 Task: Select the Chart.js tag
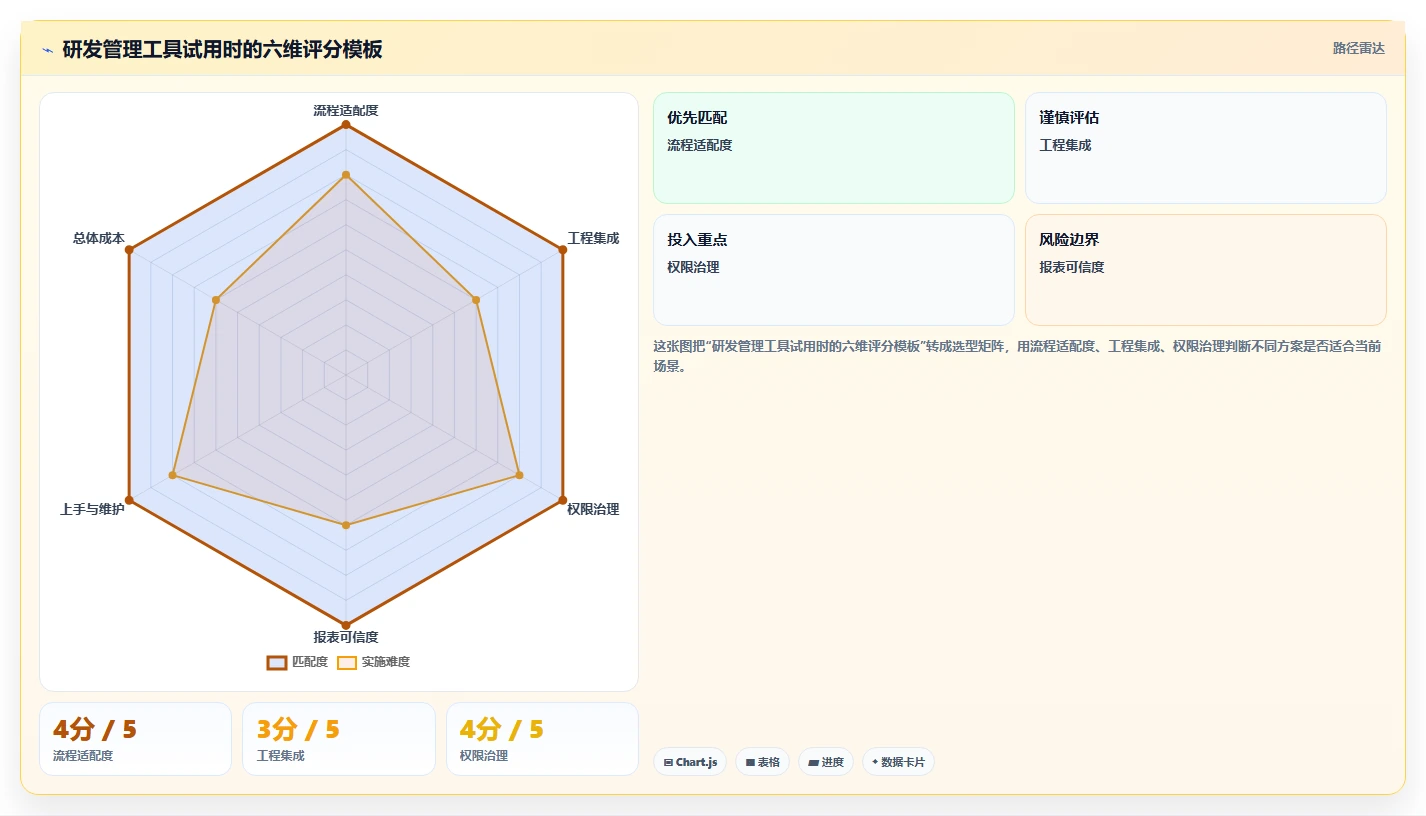tap(690, 762)
